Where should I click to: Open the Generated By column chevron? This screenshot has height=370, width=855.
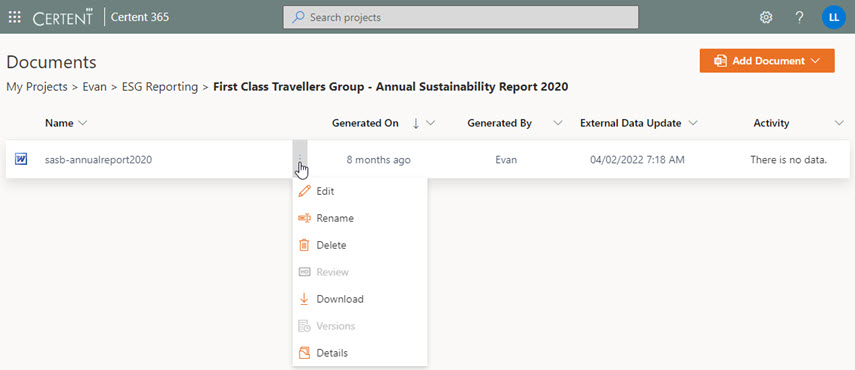click(558, 124)
